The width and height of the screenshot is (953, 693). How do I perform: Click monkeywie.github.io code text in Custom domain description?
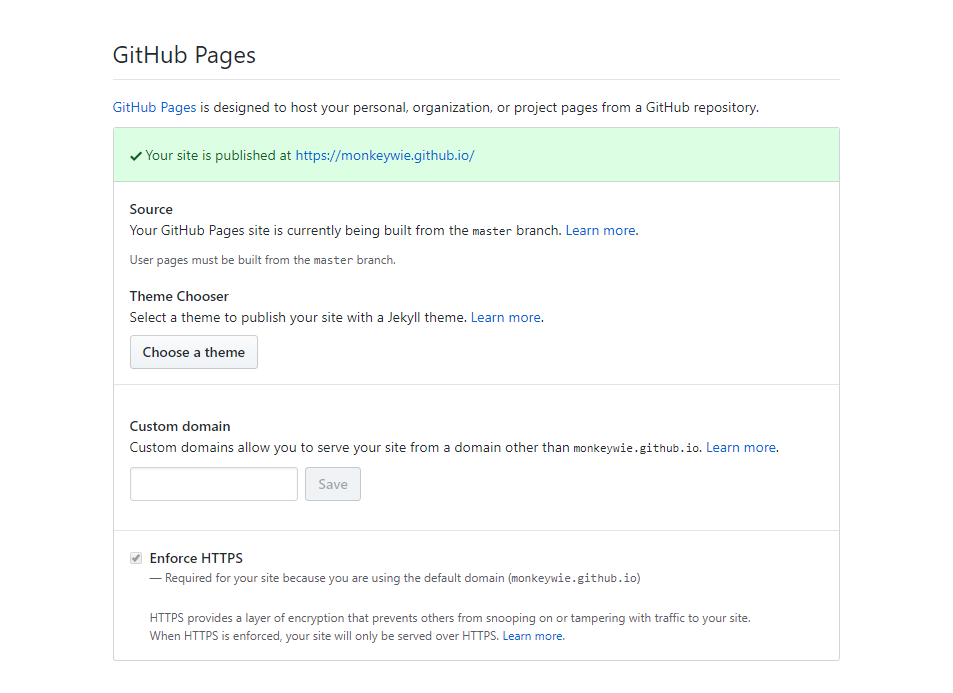[x=635, y=448]
